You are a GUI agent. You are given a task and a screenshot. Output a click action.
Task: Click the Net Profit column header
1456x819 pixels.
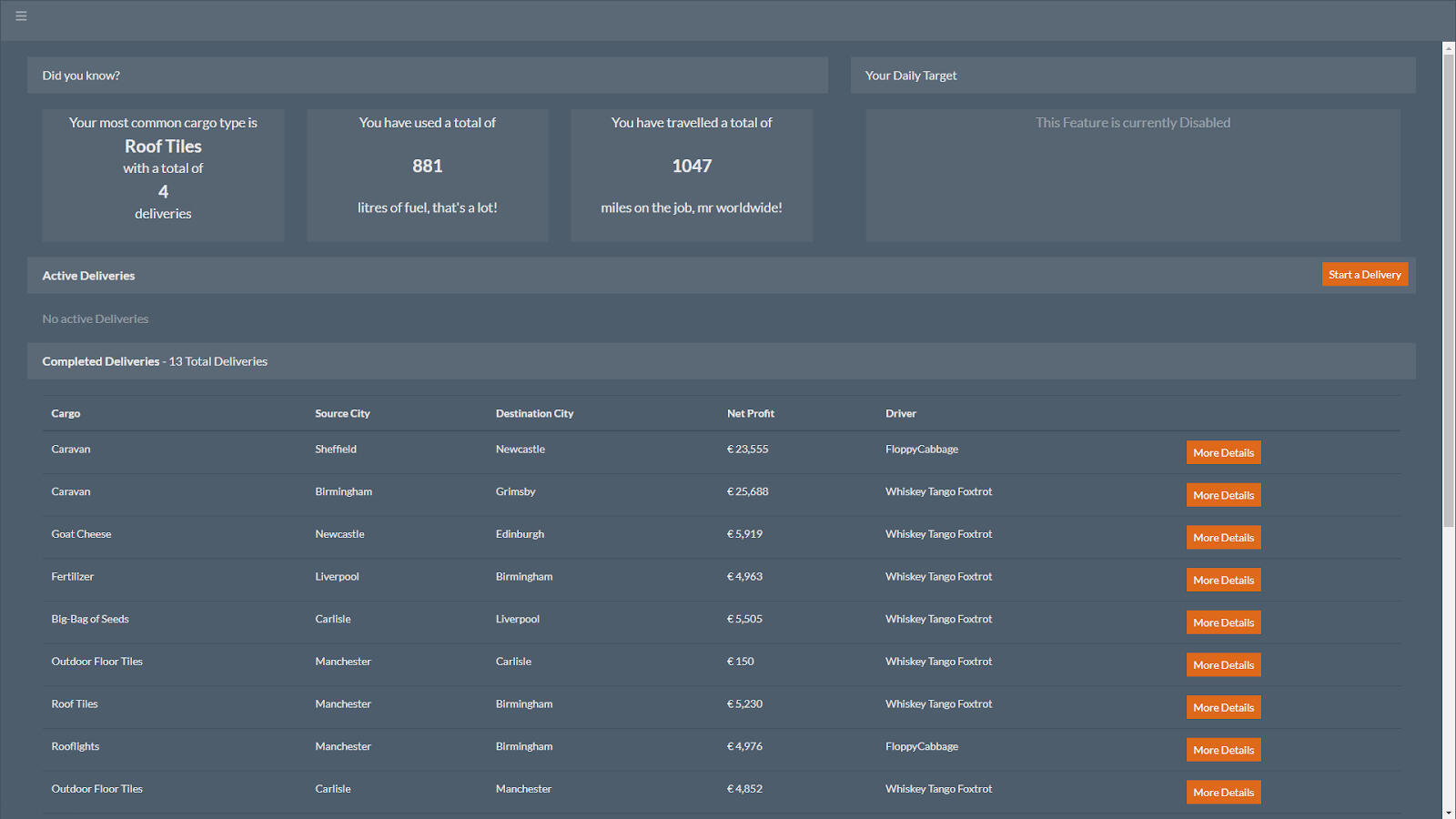[x=750, y=414]
